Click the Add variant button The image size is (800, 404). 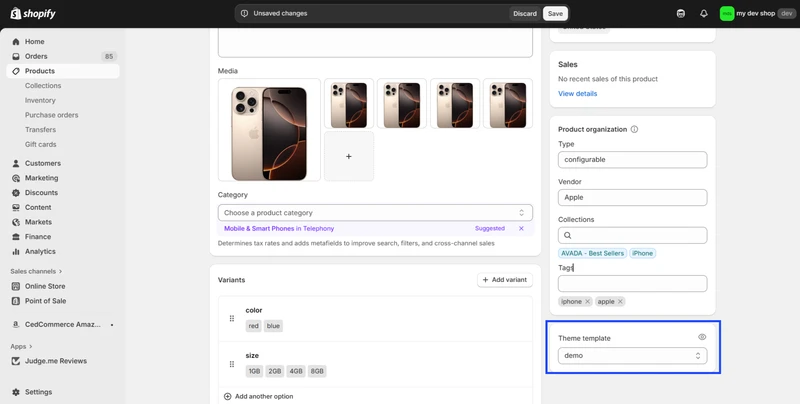(505, 280)
